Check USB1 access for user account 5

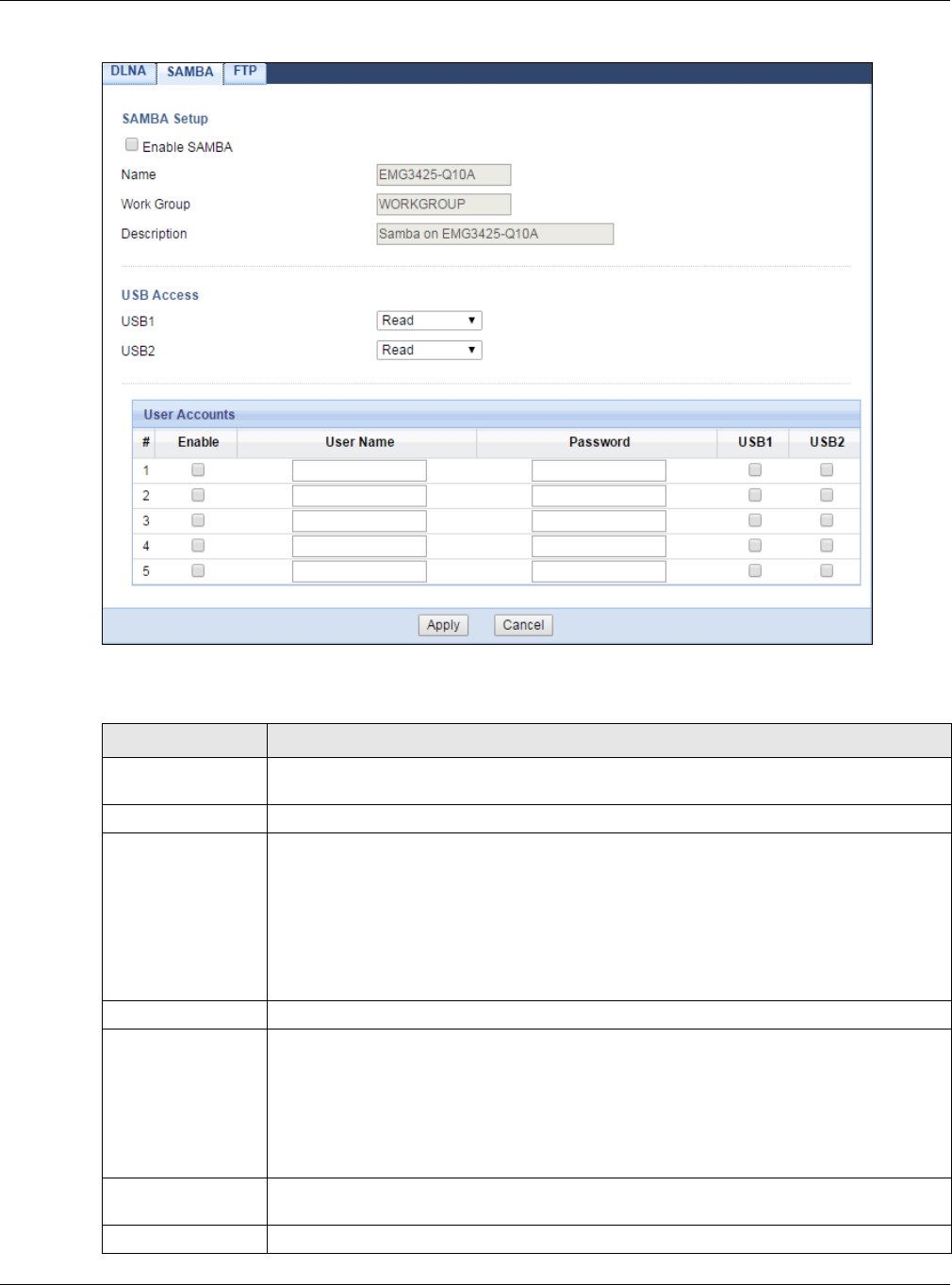[755, 570]
